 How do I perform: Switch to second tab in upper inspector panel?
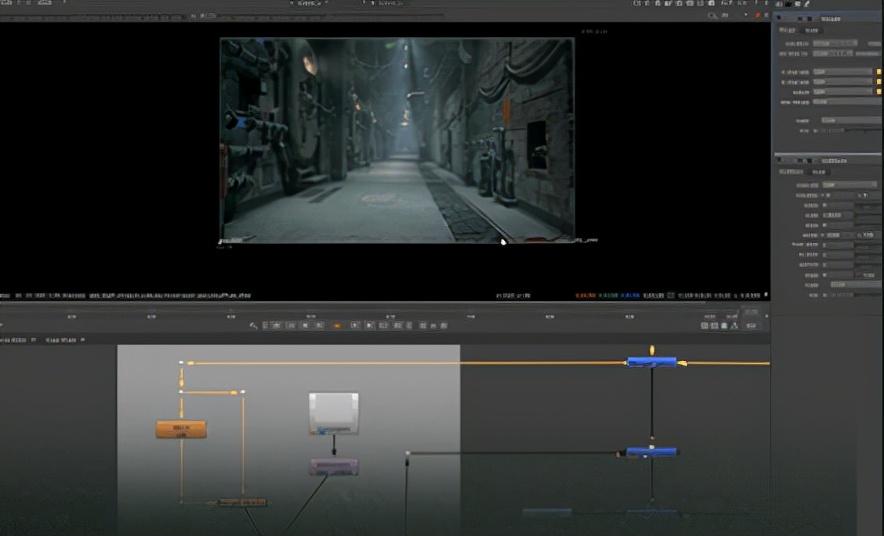[812, 30]
